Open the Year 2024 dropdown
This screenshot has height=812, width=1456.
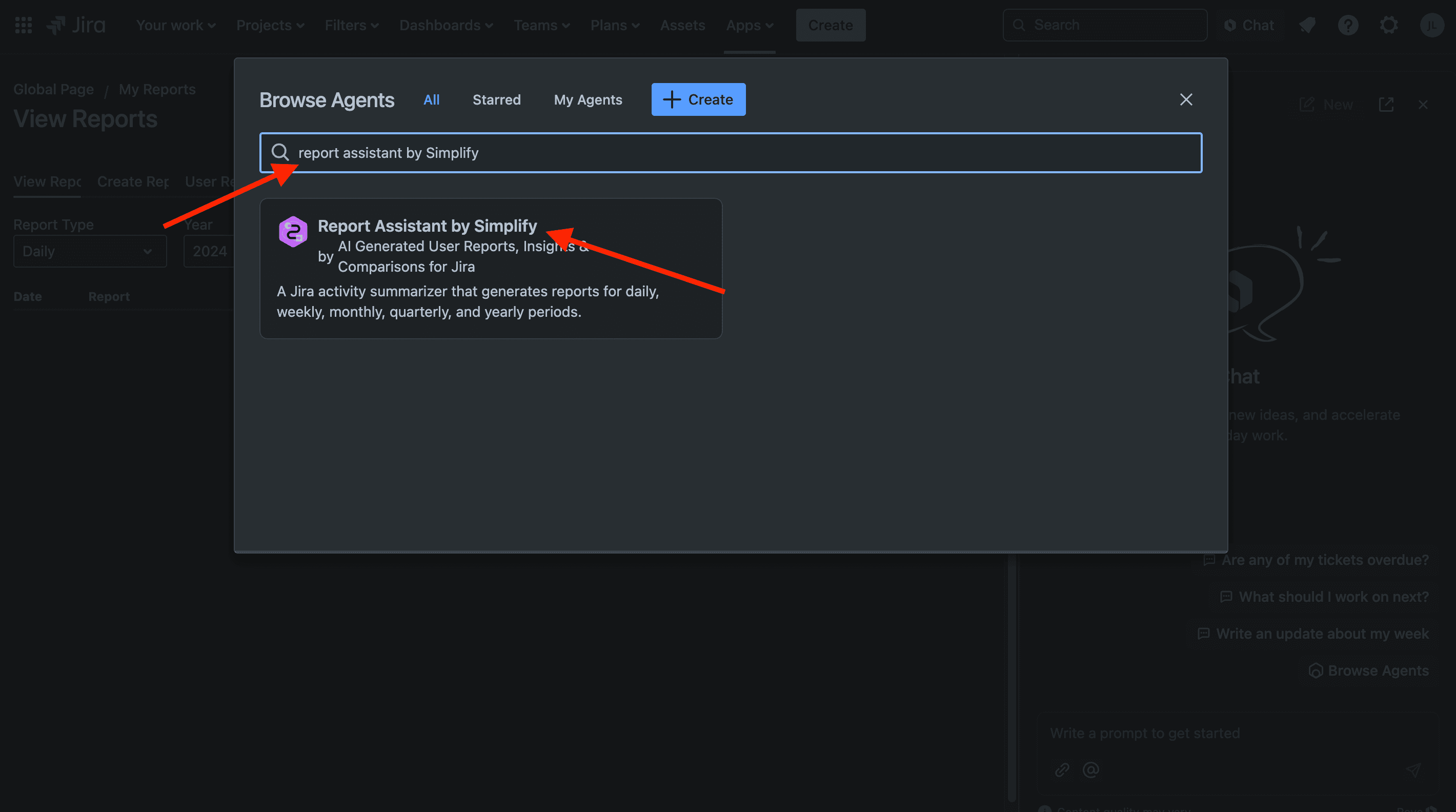[x=209, y=251]
